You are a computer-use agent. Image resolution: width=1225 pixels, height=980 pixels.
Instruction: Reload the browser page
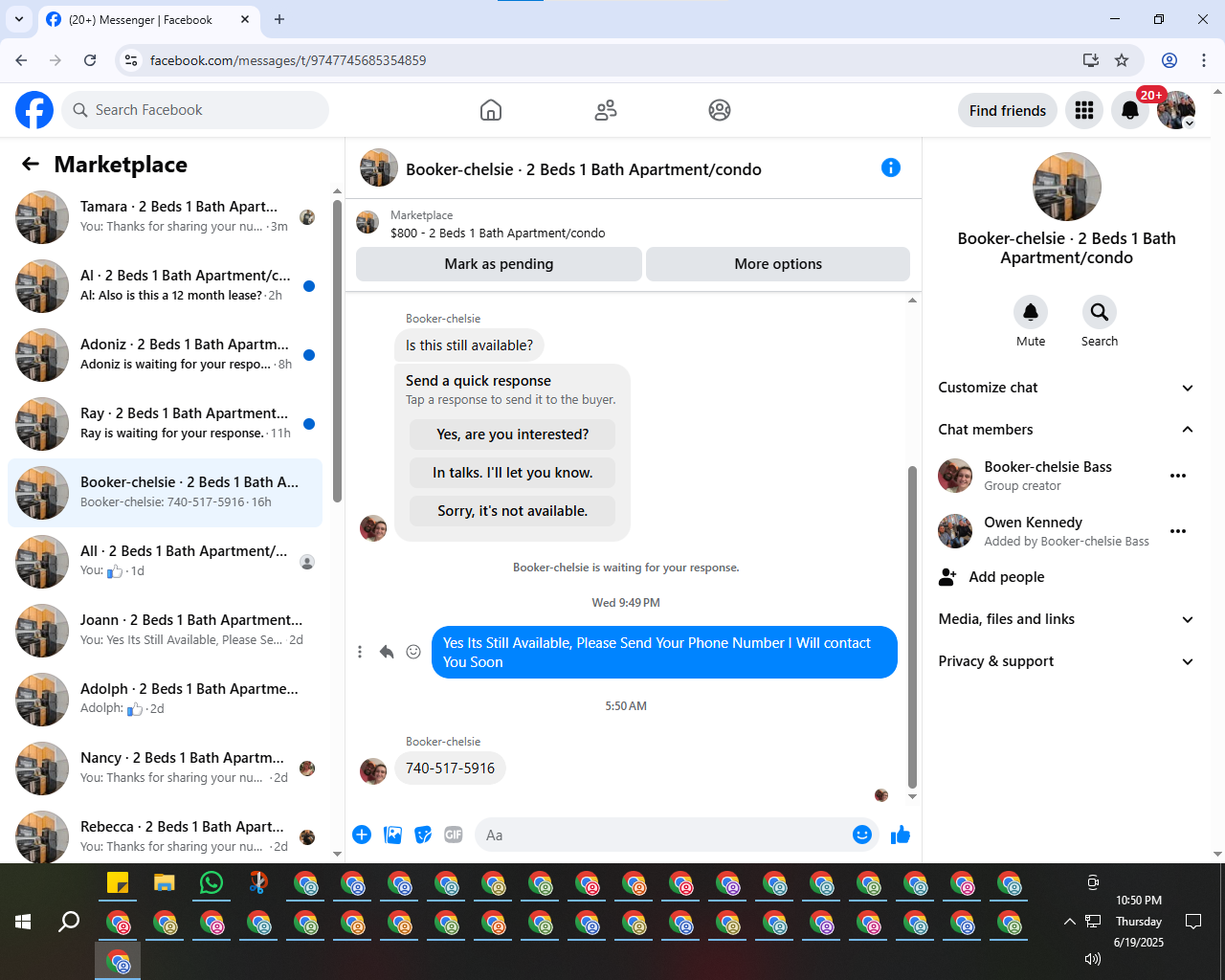pos(90,60)
